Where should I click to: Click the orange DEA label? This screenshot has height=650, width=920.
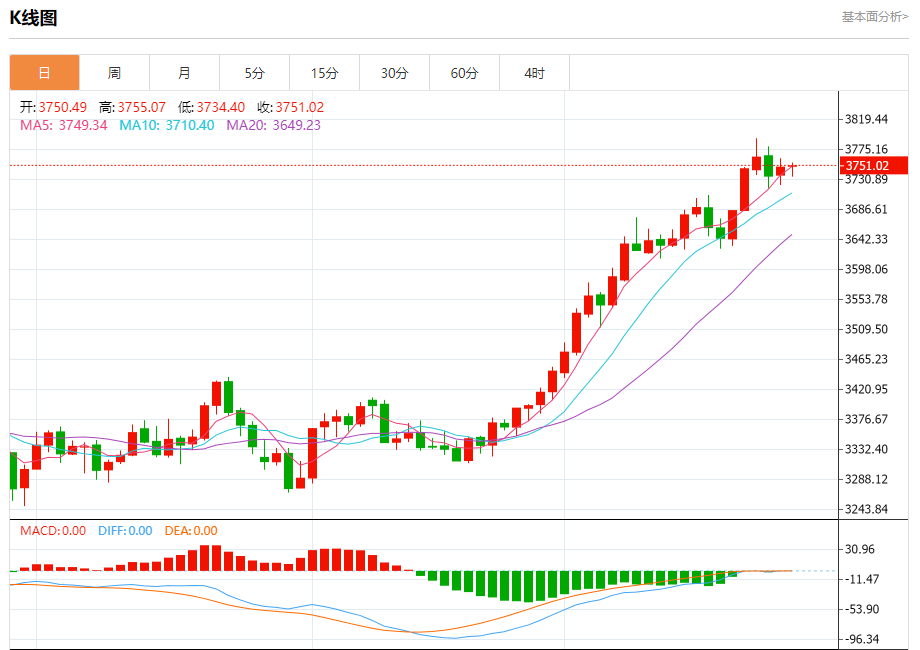click(190, 531)
